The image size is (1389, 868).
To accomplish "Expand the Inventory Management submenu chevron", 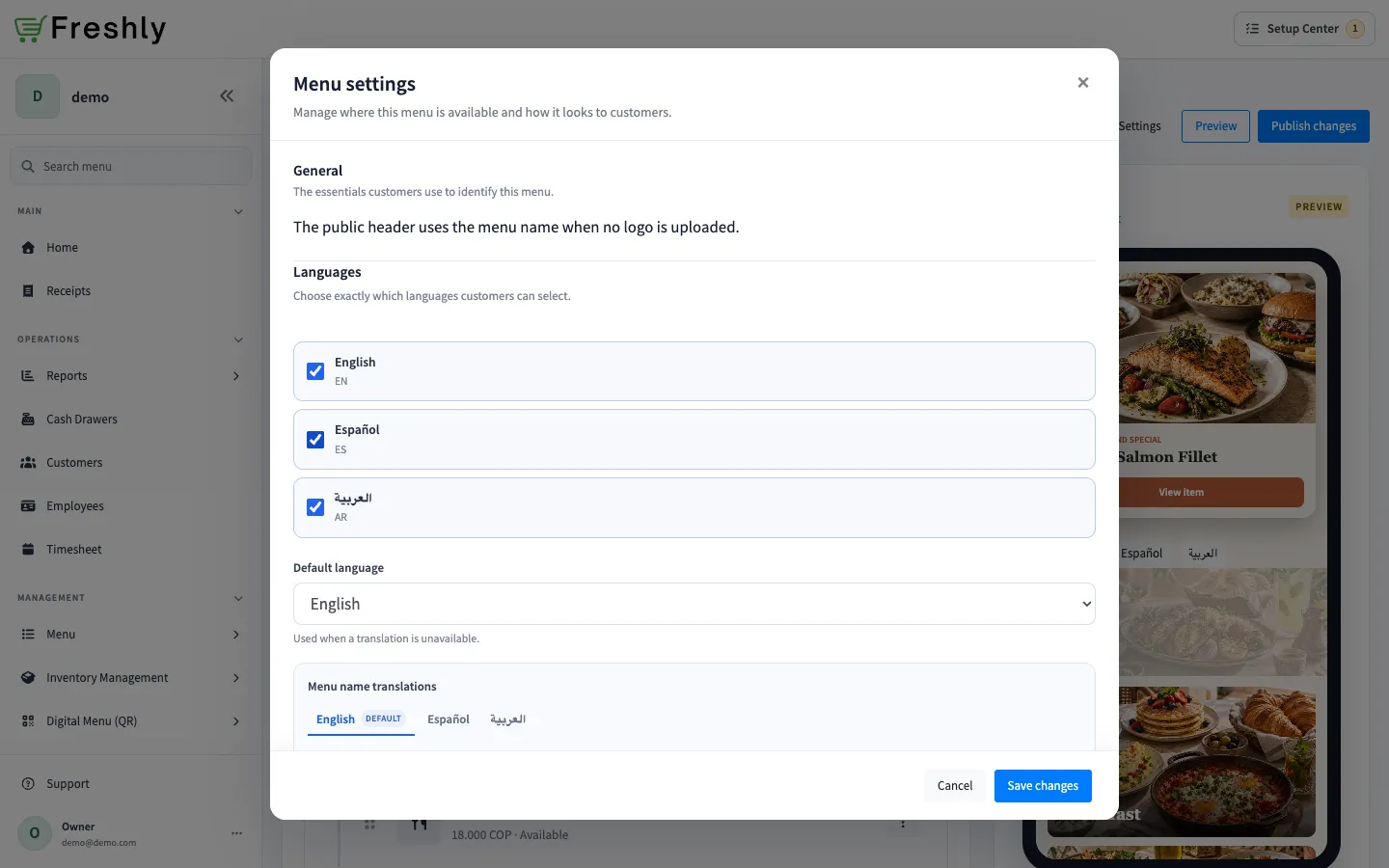I will [x=236, y=678].
